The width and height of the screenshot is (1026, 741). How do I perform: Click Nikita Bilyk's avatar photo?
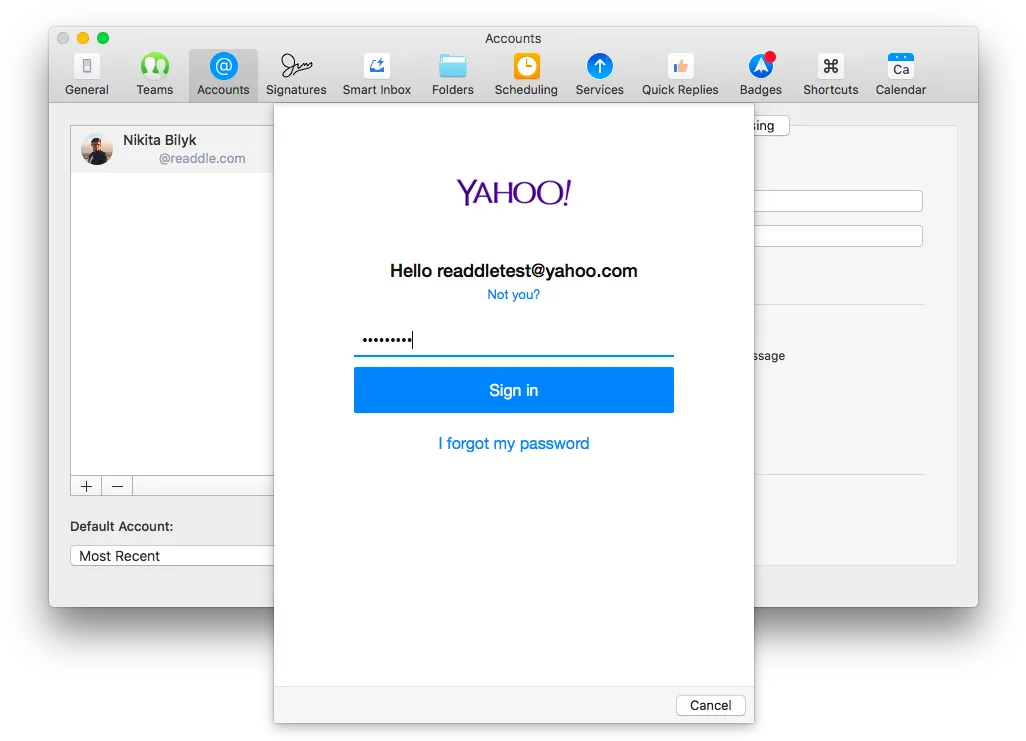(97, 149)
